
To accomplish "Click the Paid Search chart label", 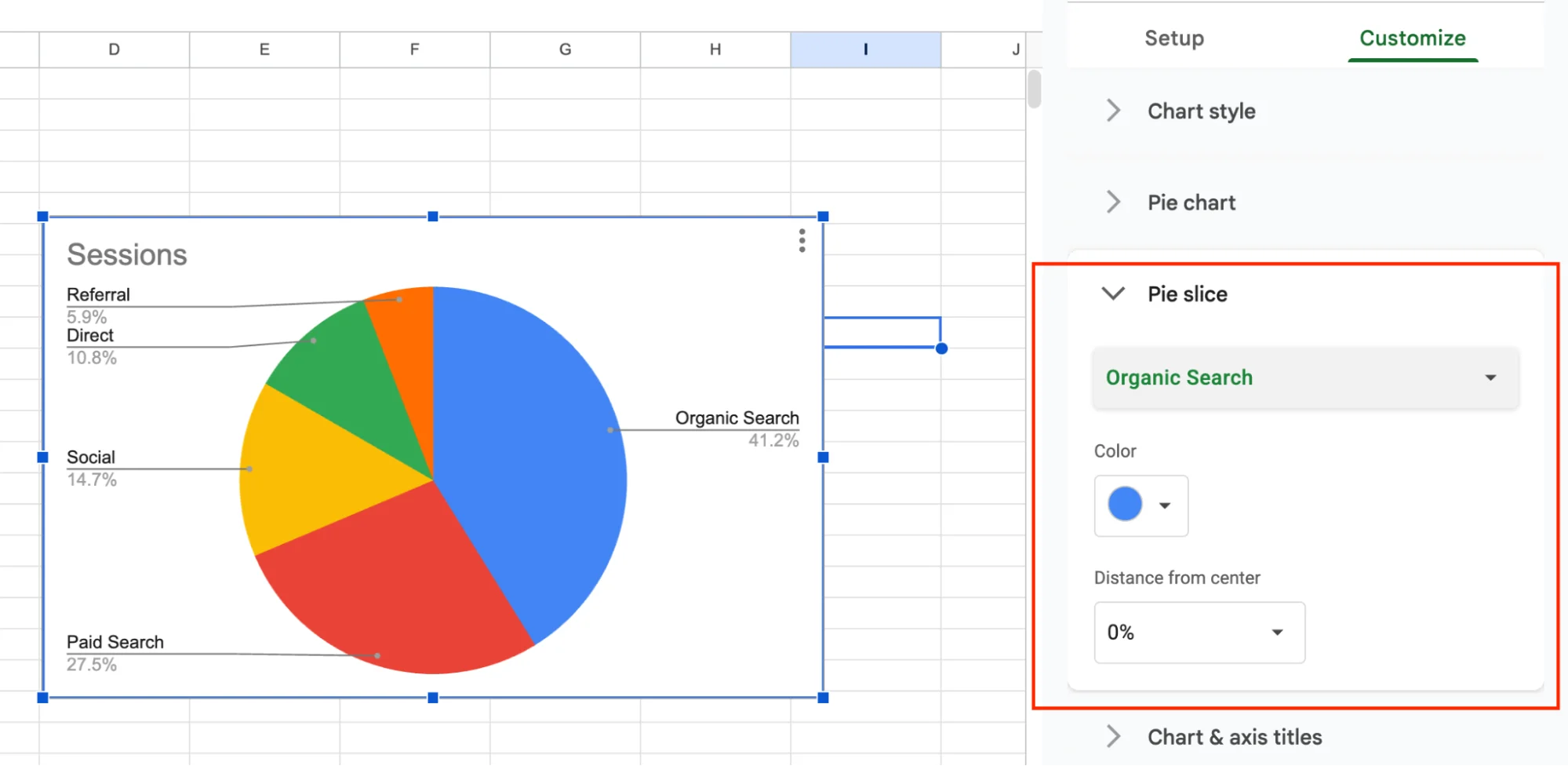I will click(x=115, y=642).
